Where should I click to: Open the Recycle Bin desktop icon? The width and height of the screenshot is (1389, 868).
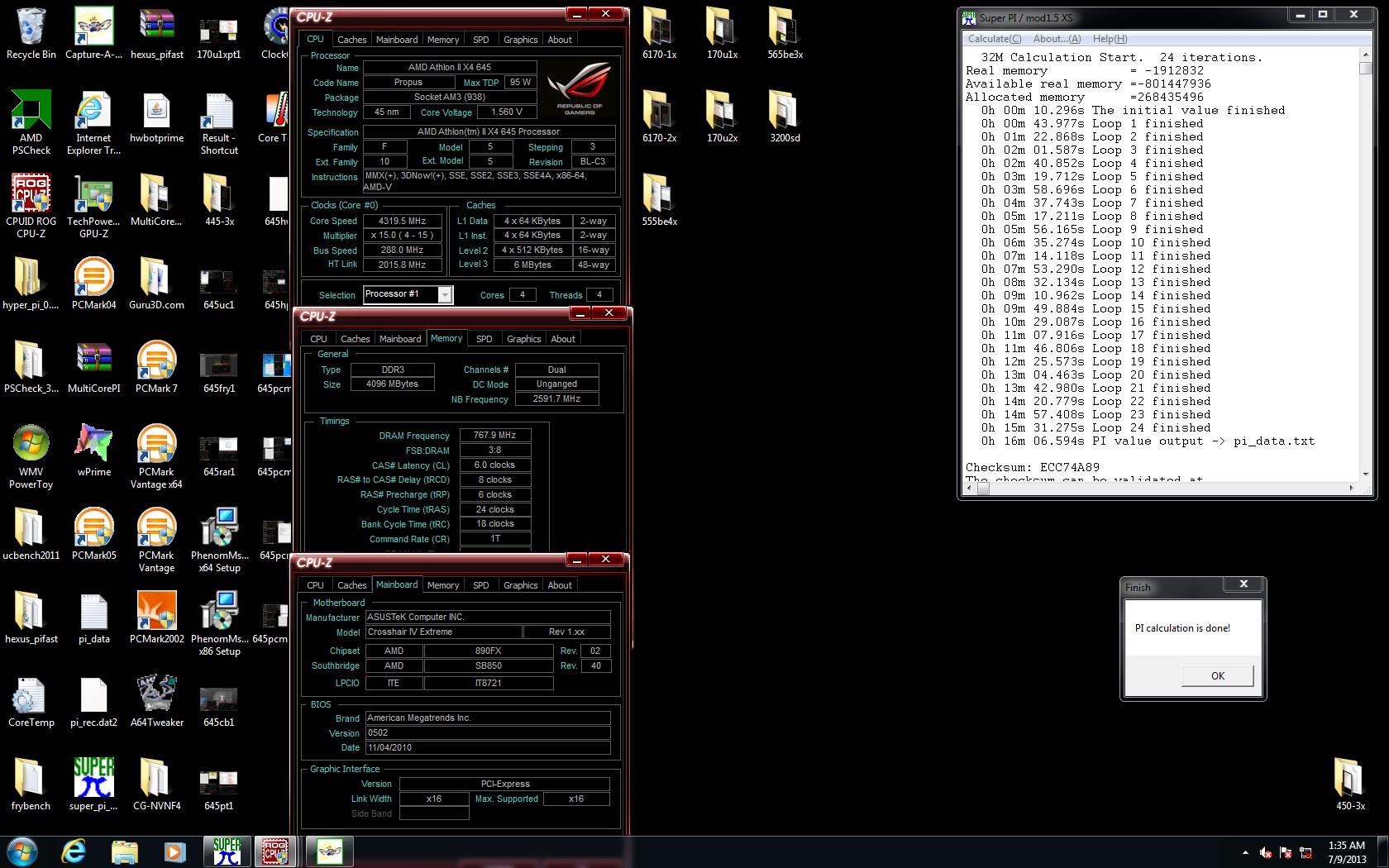tap(31, 34)
